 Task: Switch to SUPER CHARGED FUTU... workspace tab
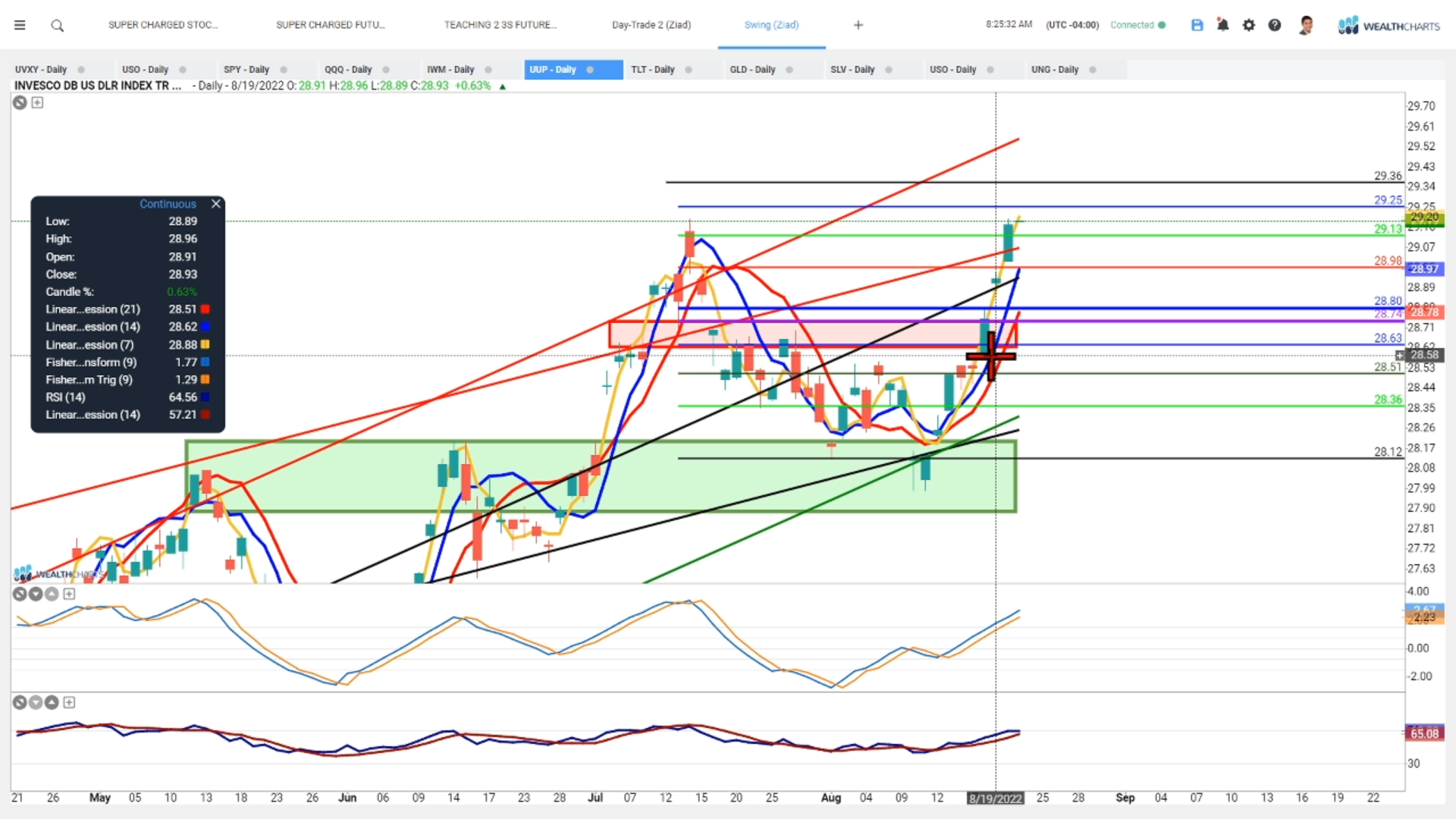[x=331, y=25]
